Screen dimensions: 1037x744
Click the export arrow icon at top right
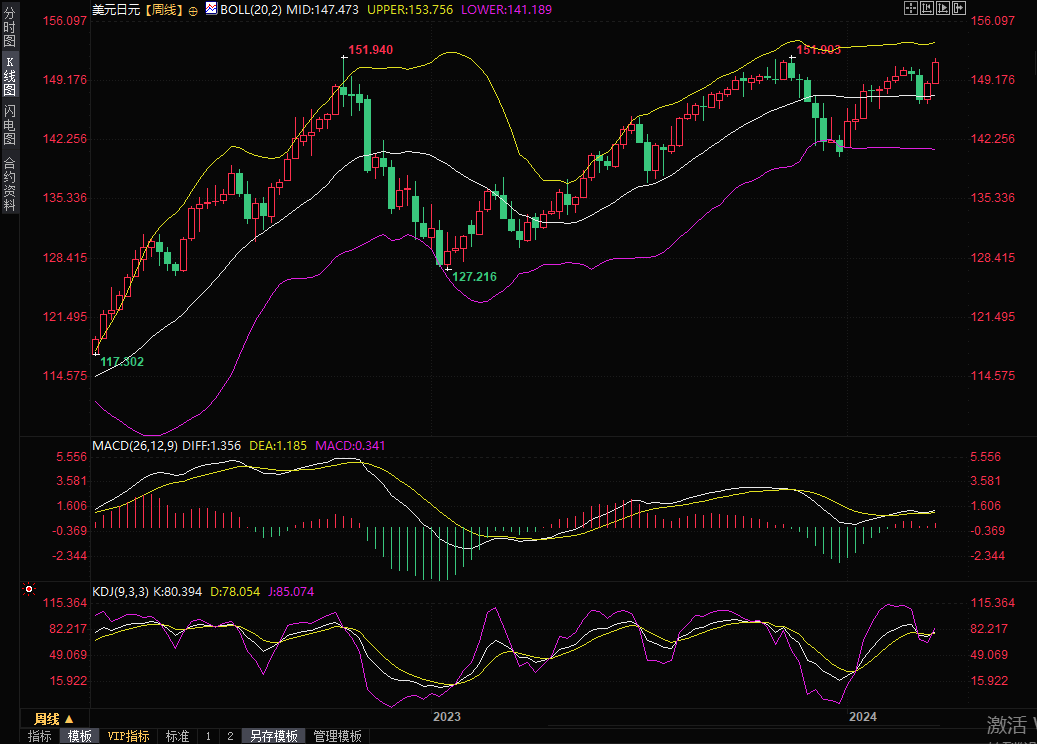point(958,8)
